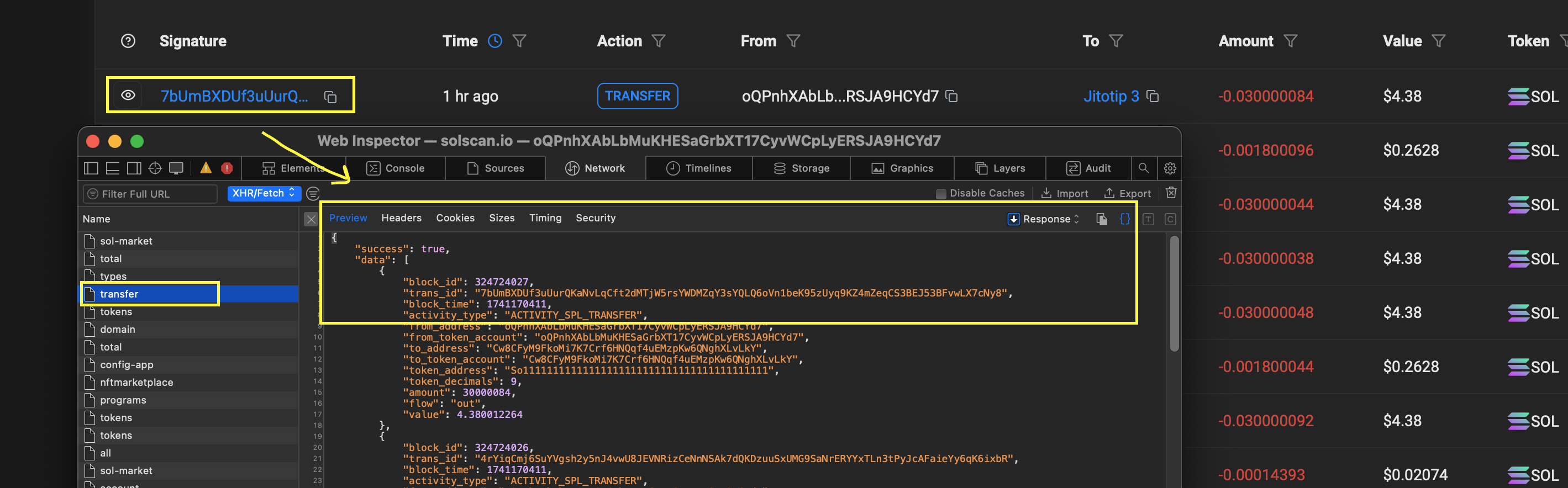Open the inspector search magnifier
The width and height of the screenshot is (1568, 488).
tap(1143, 168)
